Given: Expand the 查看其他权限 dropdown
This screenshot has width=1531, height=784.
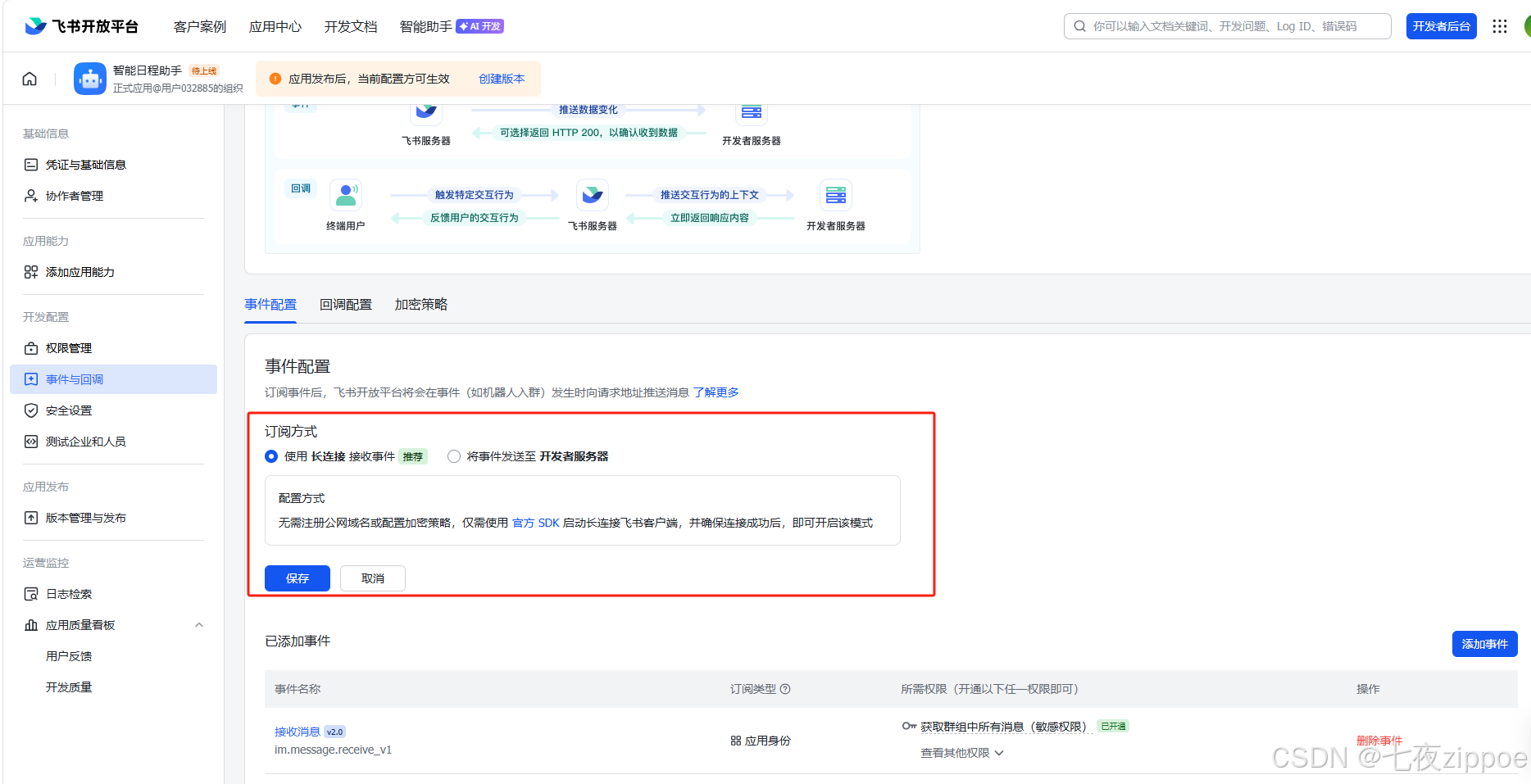Looking at the screenshot, I should [x=962, y=753].
